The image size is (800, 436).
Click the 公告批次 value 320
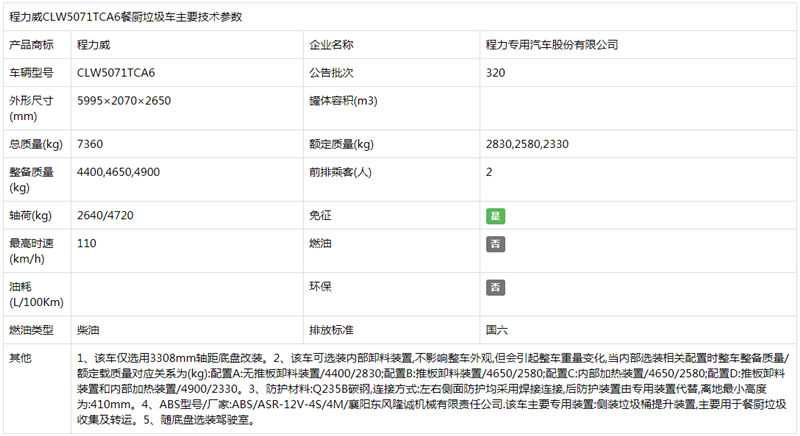coord(495,73)
